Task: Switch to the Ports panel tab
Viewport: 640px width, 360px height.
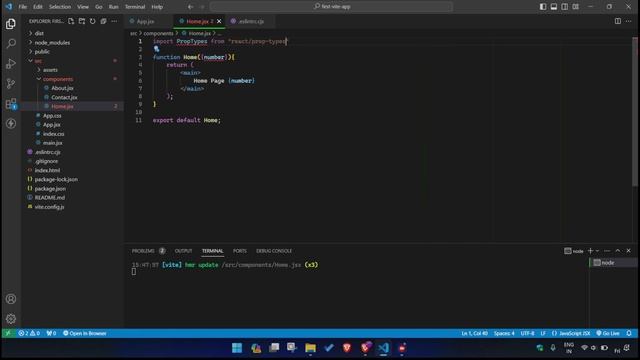Action: (240, 251)
